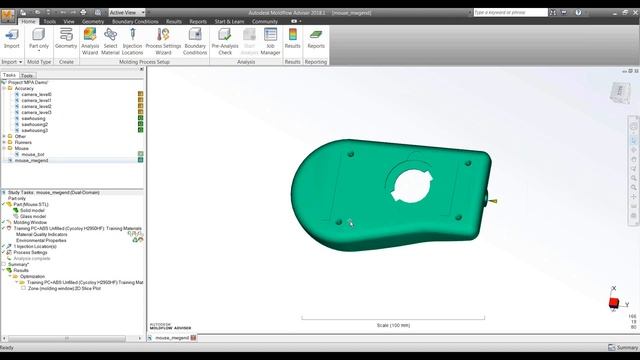Open the Boundary Conditions ribbon tab

point(135,21)
